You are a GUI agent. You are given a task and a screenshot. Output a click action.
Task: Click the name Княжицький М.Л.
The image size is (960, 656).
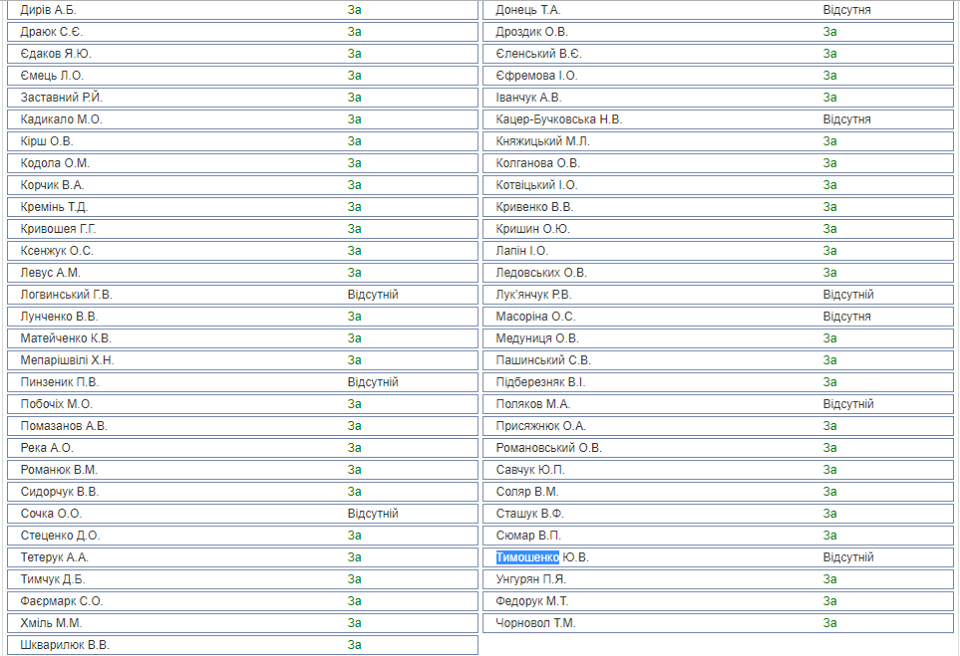click(x=543, y=141)
